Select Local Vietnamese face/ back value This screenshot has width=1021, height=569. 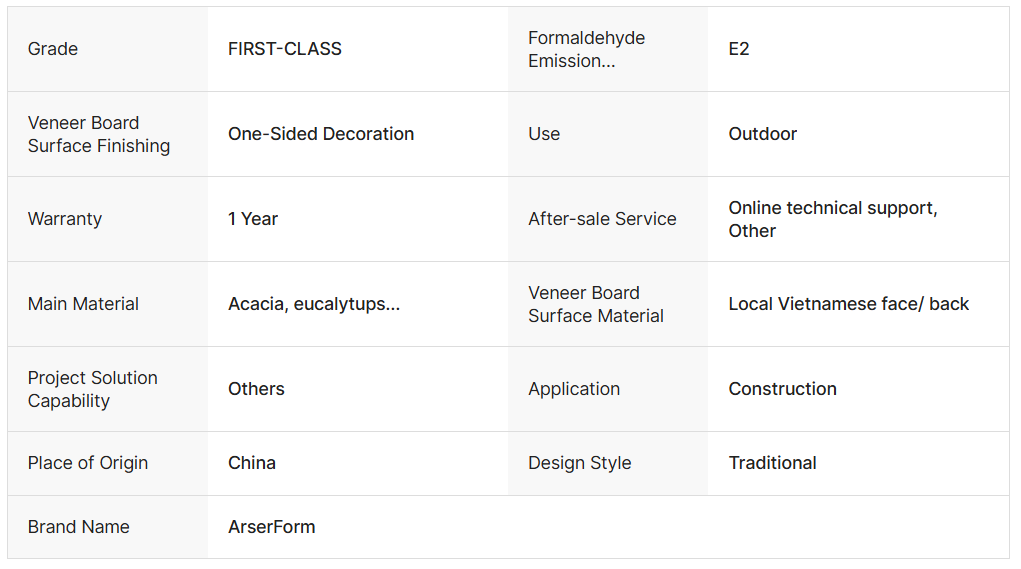point(848,304)
